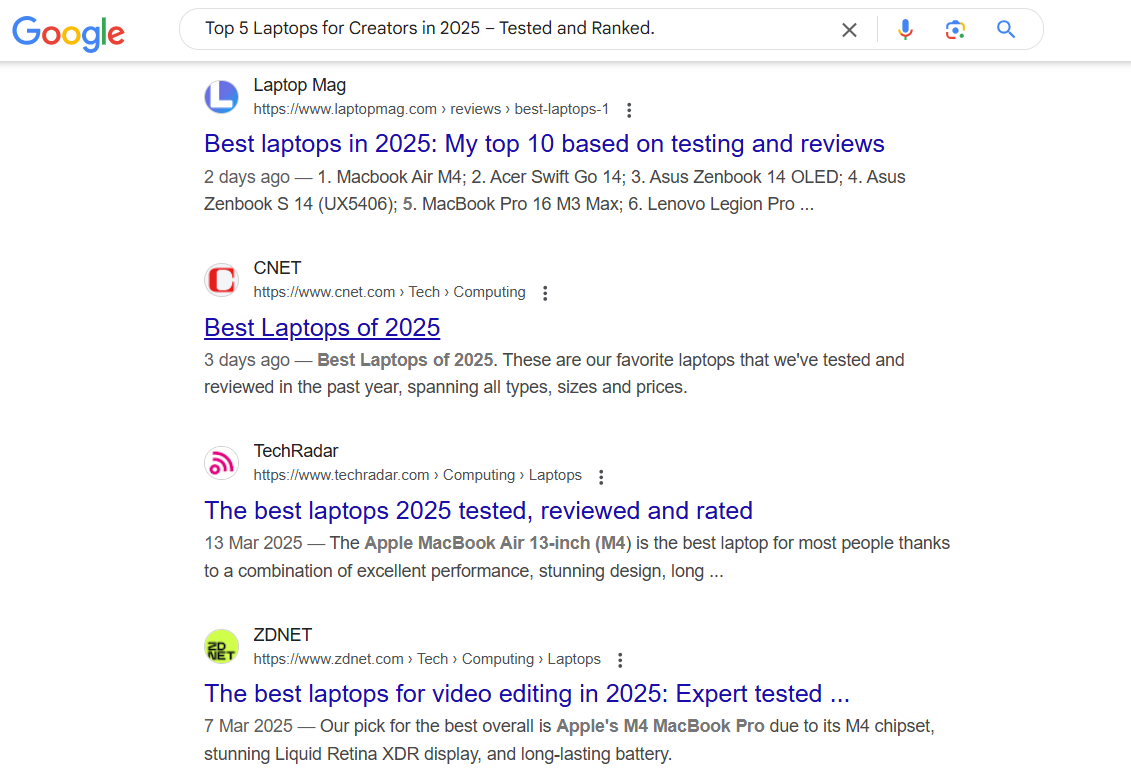Click the ZDNET favicon
Viewport: 1131px width, 772px height.
coord(221,646)
